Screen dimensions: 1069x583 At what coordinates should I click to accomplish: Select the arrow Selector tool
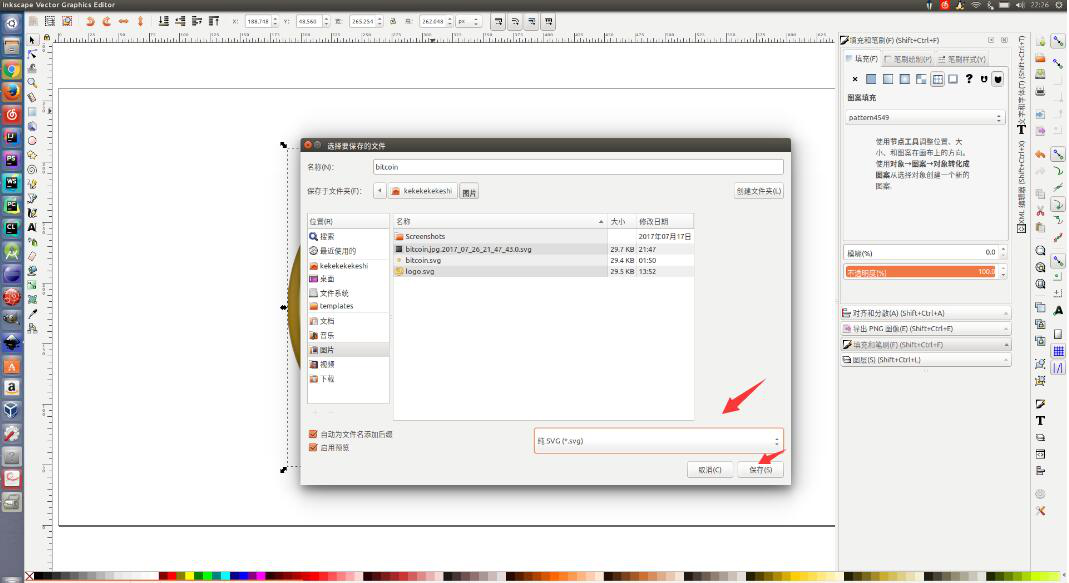[33, 40]
